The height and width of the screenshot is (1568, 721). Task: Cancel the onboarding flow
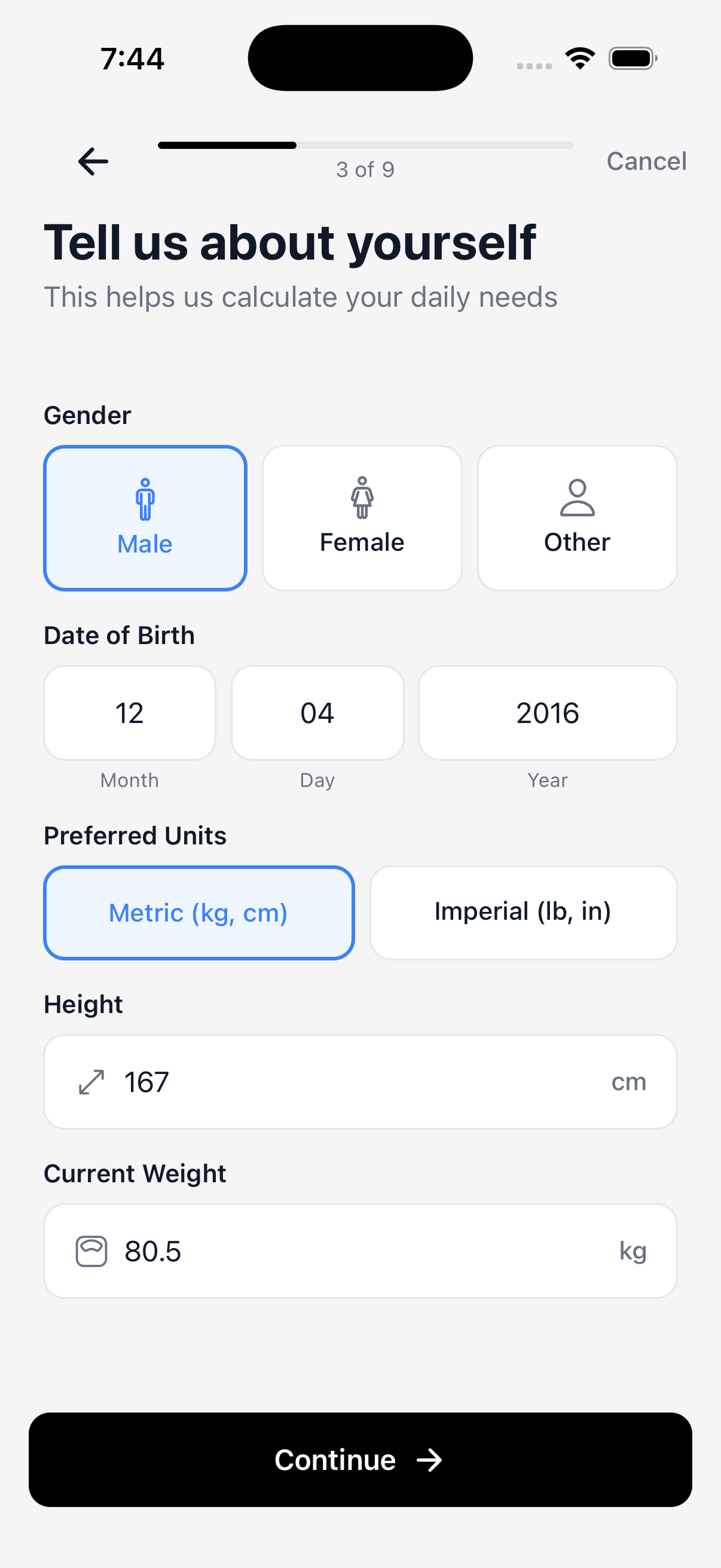coord(646,160)
